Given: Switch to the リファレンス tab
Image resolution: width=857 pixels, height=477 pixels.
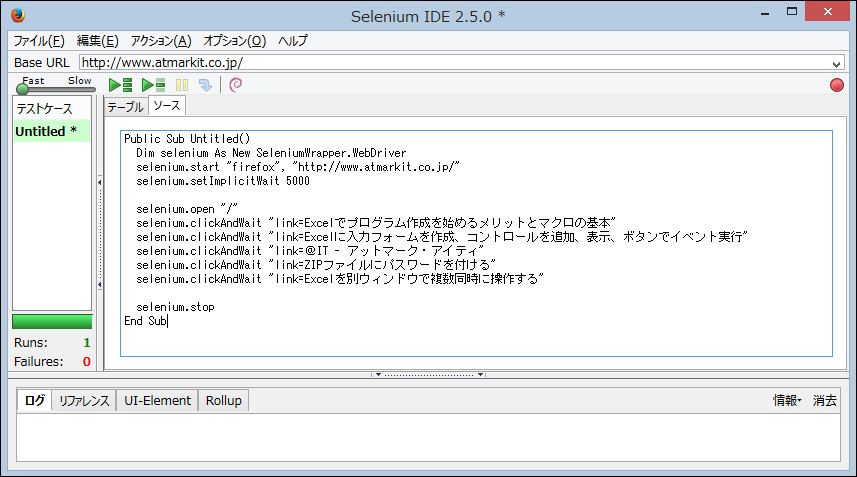Looking at the screenshot, I should click(84, 401).
